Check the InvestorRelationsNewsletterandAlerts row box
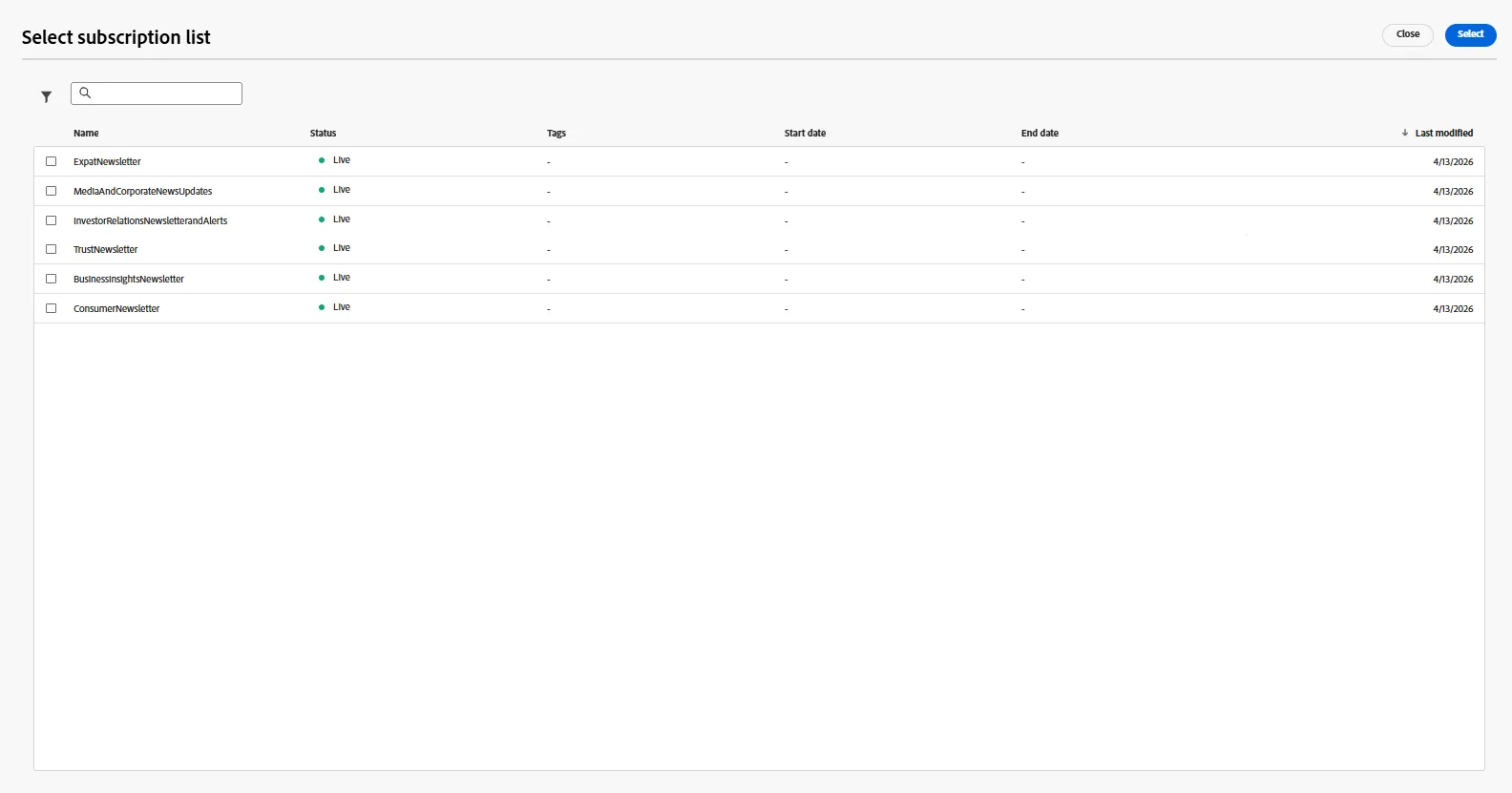Viewport: 1512px width, 793px height. tap(52, 220)
